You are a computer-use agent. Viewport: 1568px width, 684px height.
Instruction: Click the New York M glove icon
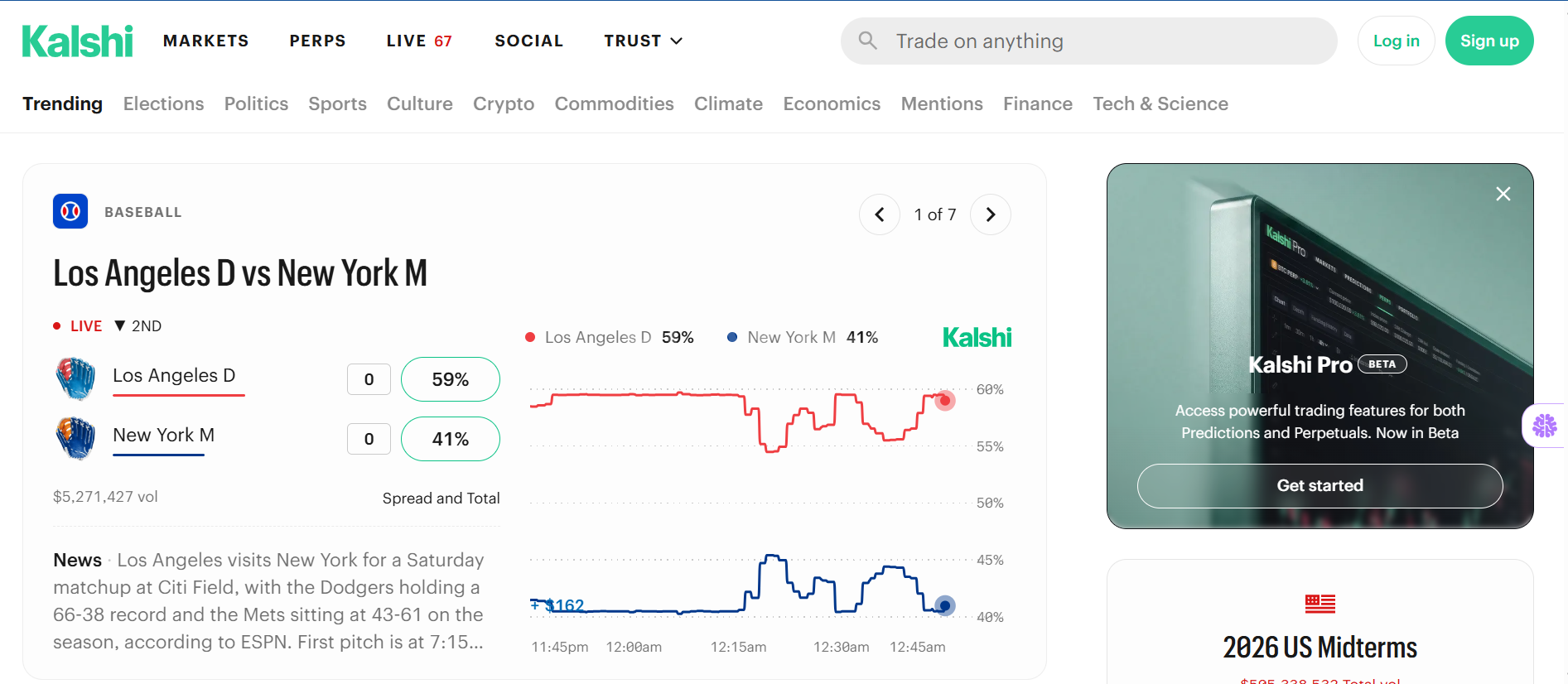pos(75,438)
